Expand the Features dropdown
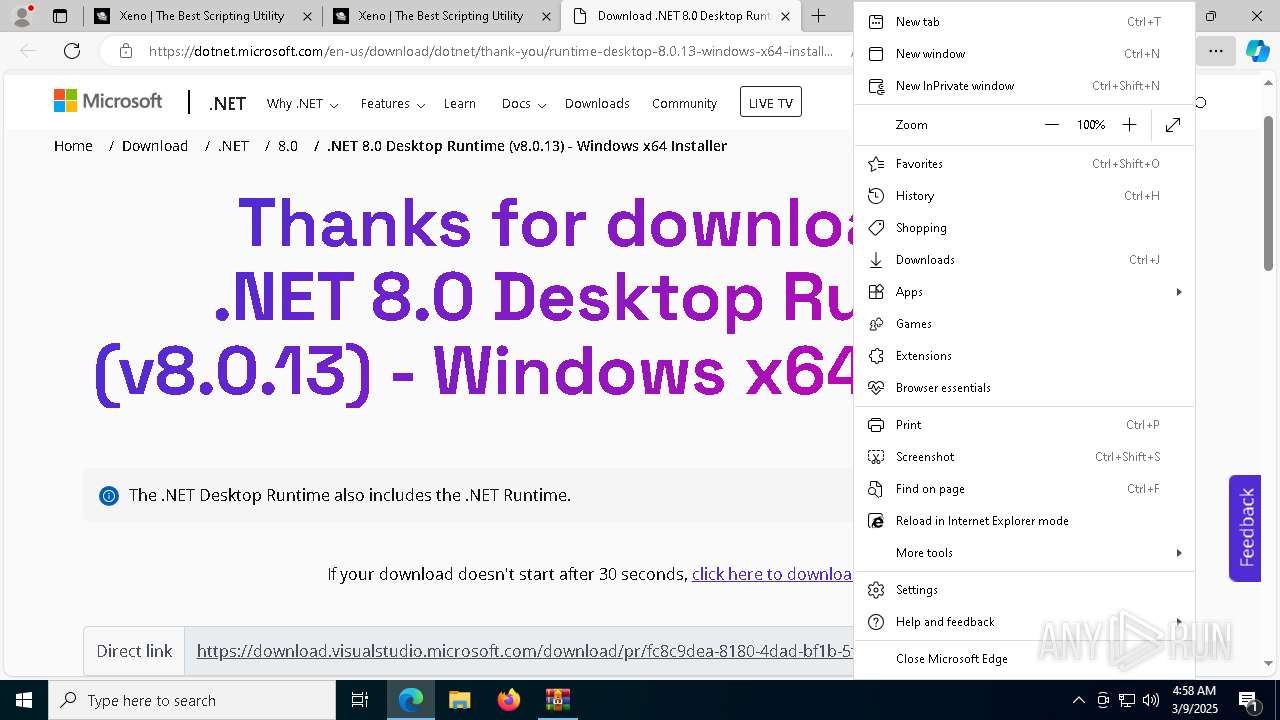The width and height of the screenshot is (1280, 720). pos(392,103)
